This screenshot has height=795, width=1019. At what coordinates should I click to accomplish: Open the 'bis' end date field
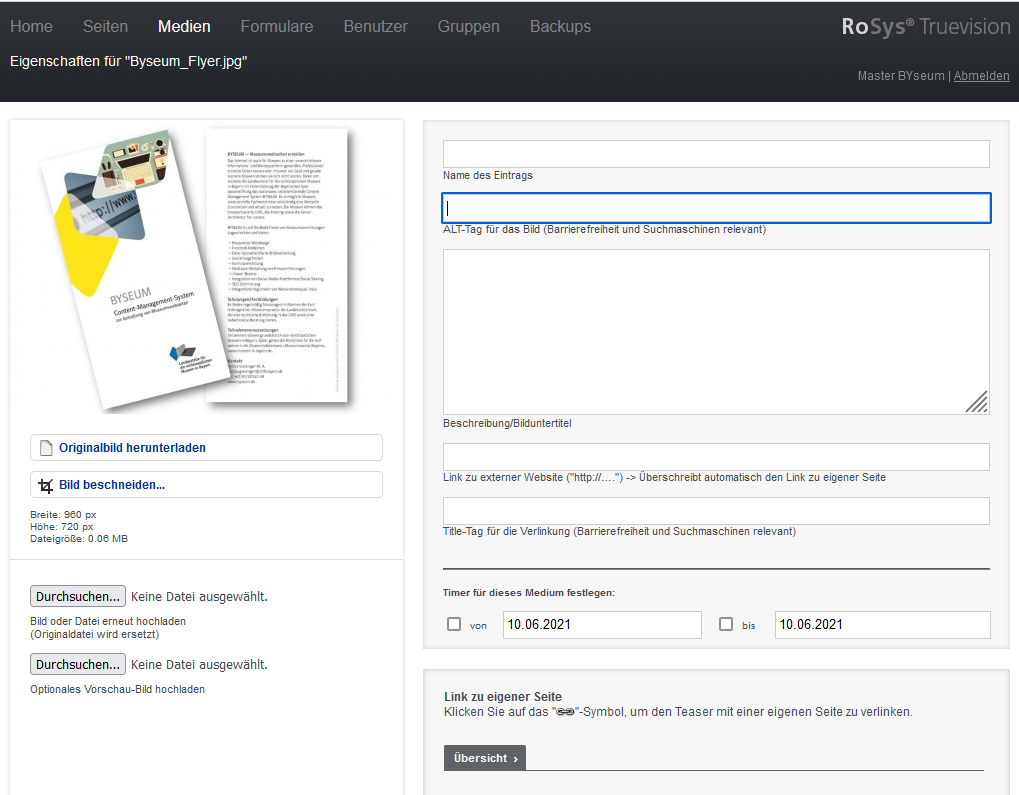point(882,625)
